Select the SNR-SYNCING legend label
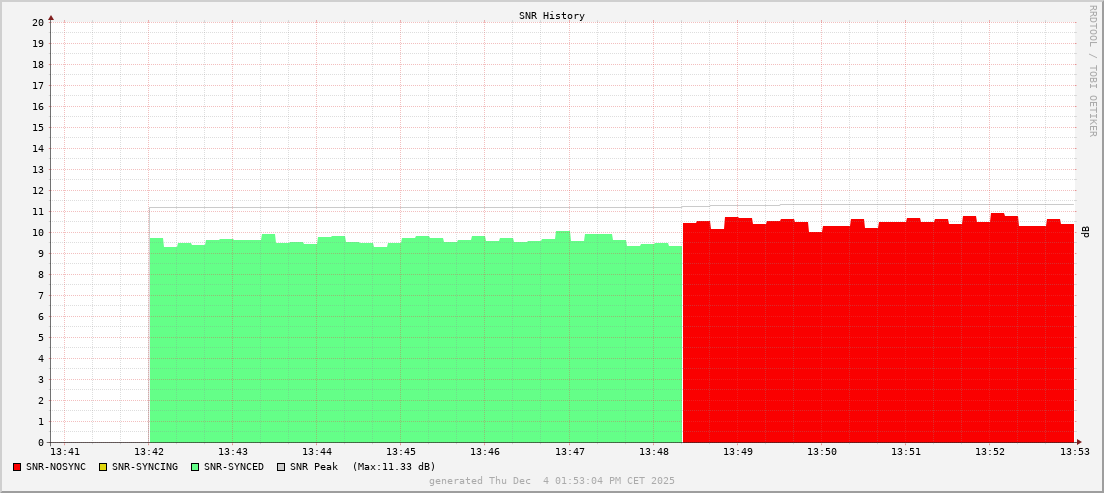 pos(145,467)
